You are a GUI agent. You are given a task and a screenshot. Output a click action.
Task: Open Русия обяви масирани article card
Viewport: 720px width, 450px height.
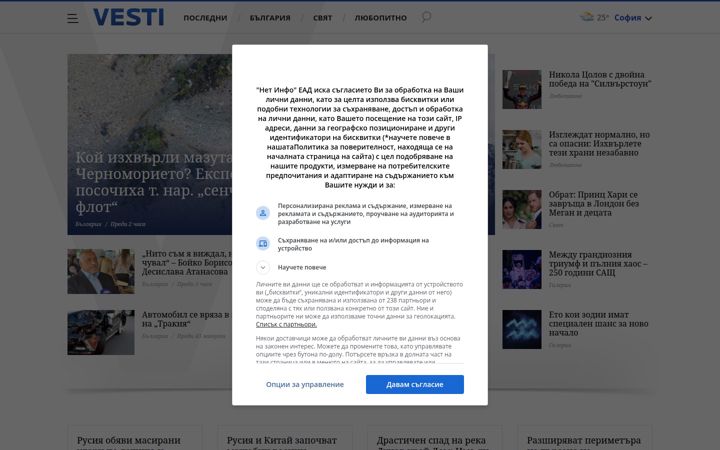[x=135, y=438]
